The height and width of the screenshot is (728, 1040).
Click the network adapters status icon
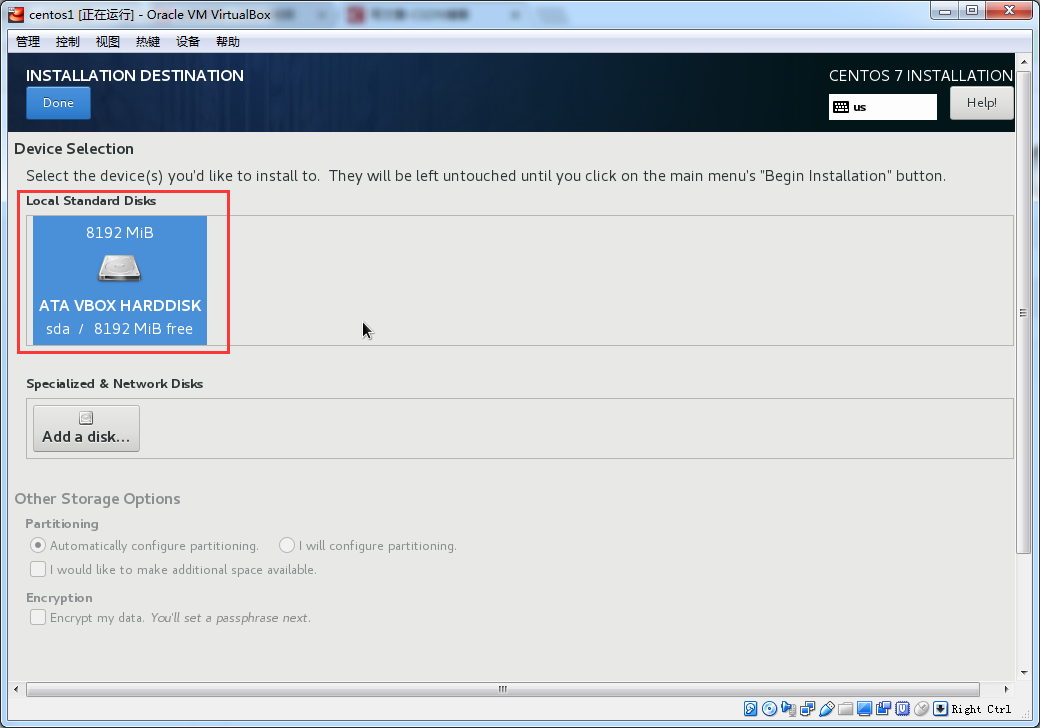click(x=807, y=709)
